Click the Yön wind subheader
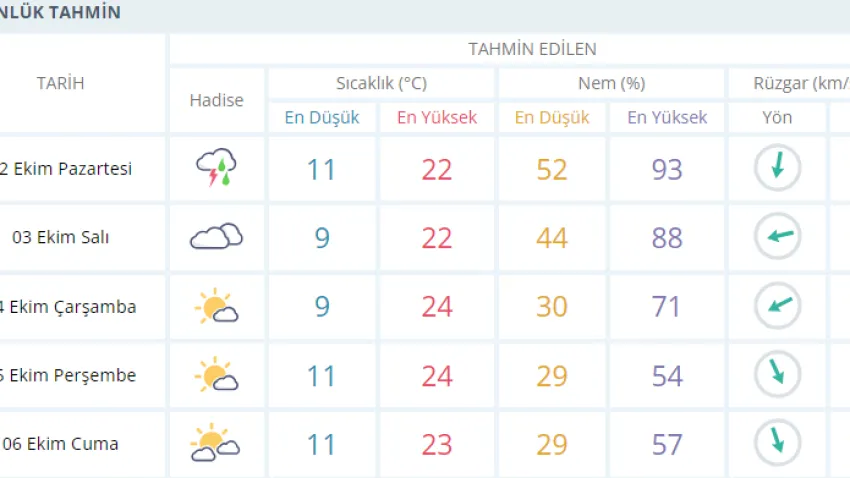This screenshot has width=850, height=478. (x=777, y=117)
